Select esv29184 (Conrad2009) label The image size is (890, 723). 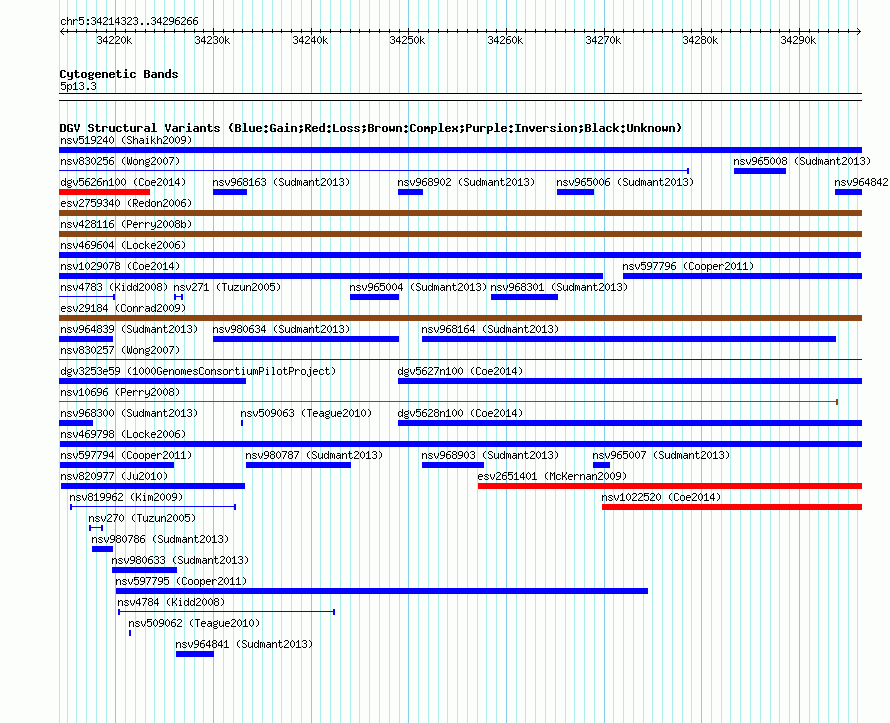pos(123,308)
